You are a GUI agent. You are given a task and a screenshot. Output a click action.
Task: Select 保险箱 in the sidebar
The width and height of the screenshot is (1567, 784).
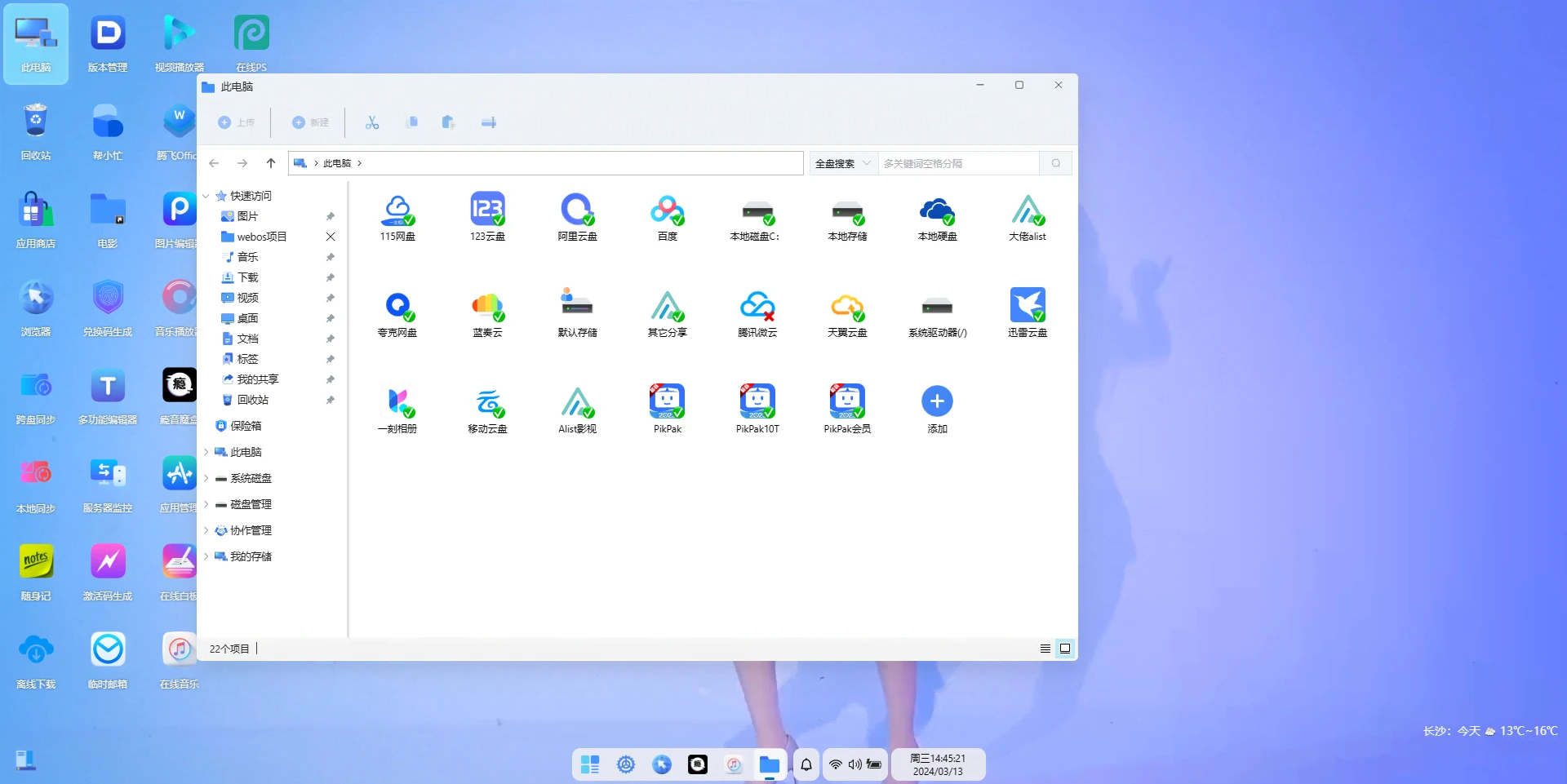245,426
